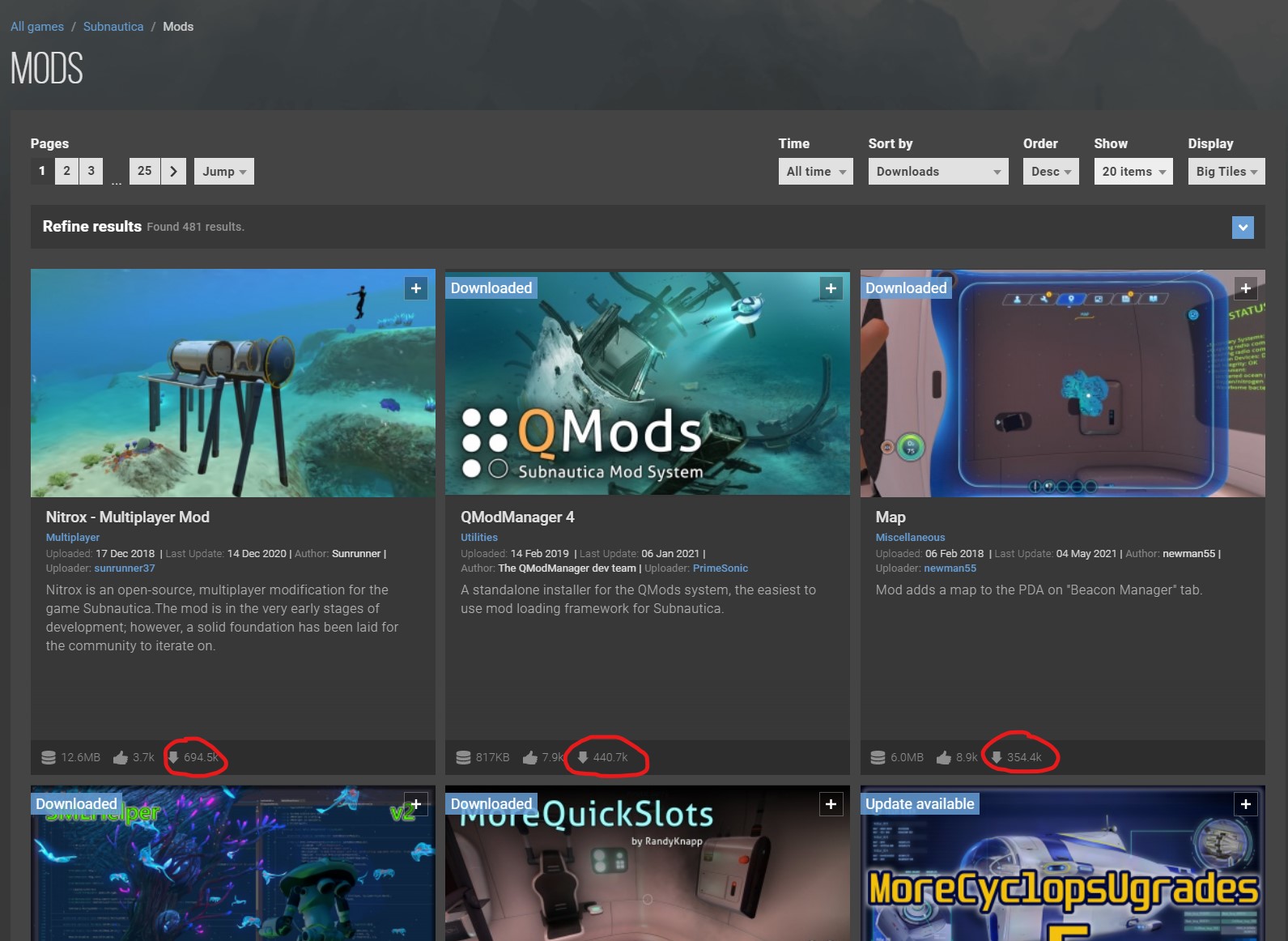The height and width of the screenshot is (941, 1288).
Task: Open Subnautica breadcrumb link
Action: 113,27
